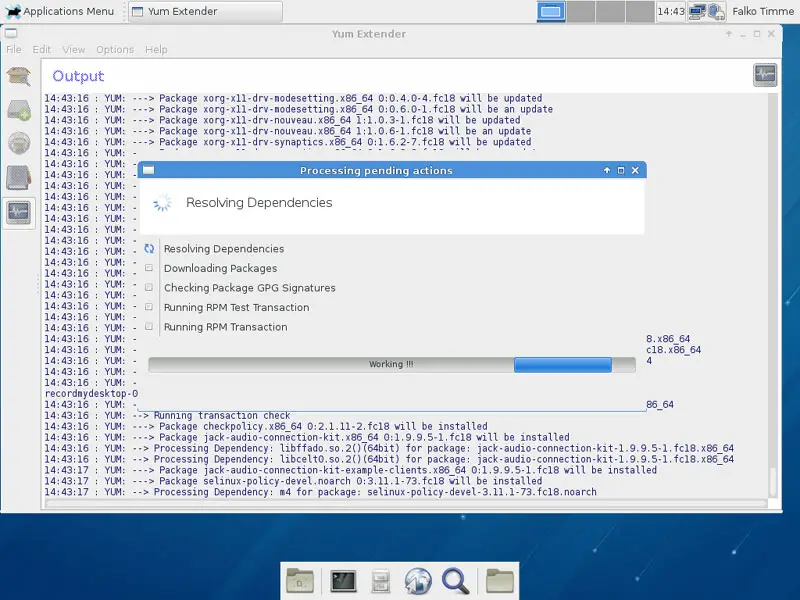800x600 pixels.
Task: Click the Applications Menu mouse icon
Action: (x=13, y=11)
